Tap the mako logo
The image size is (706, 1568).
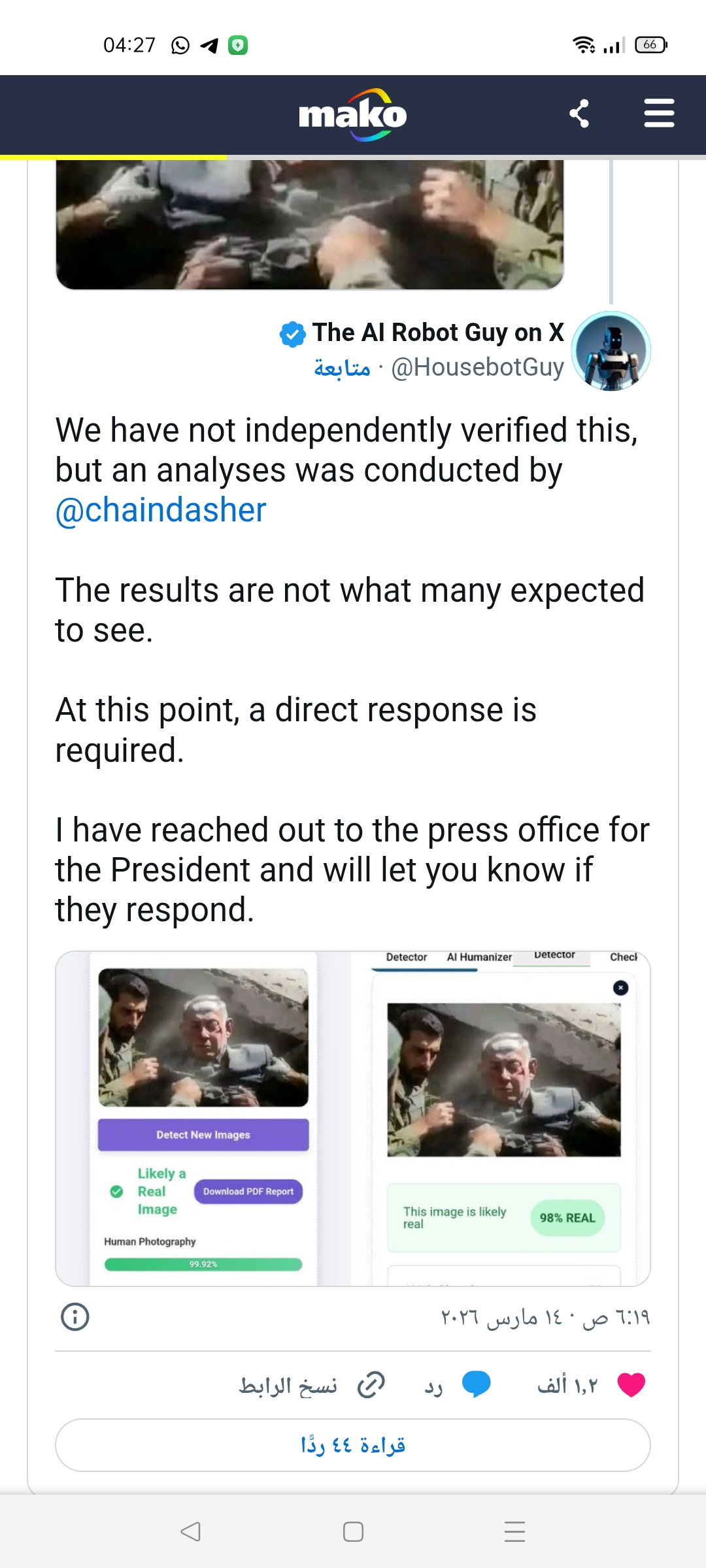click(x=353, y=115)
